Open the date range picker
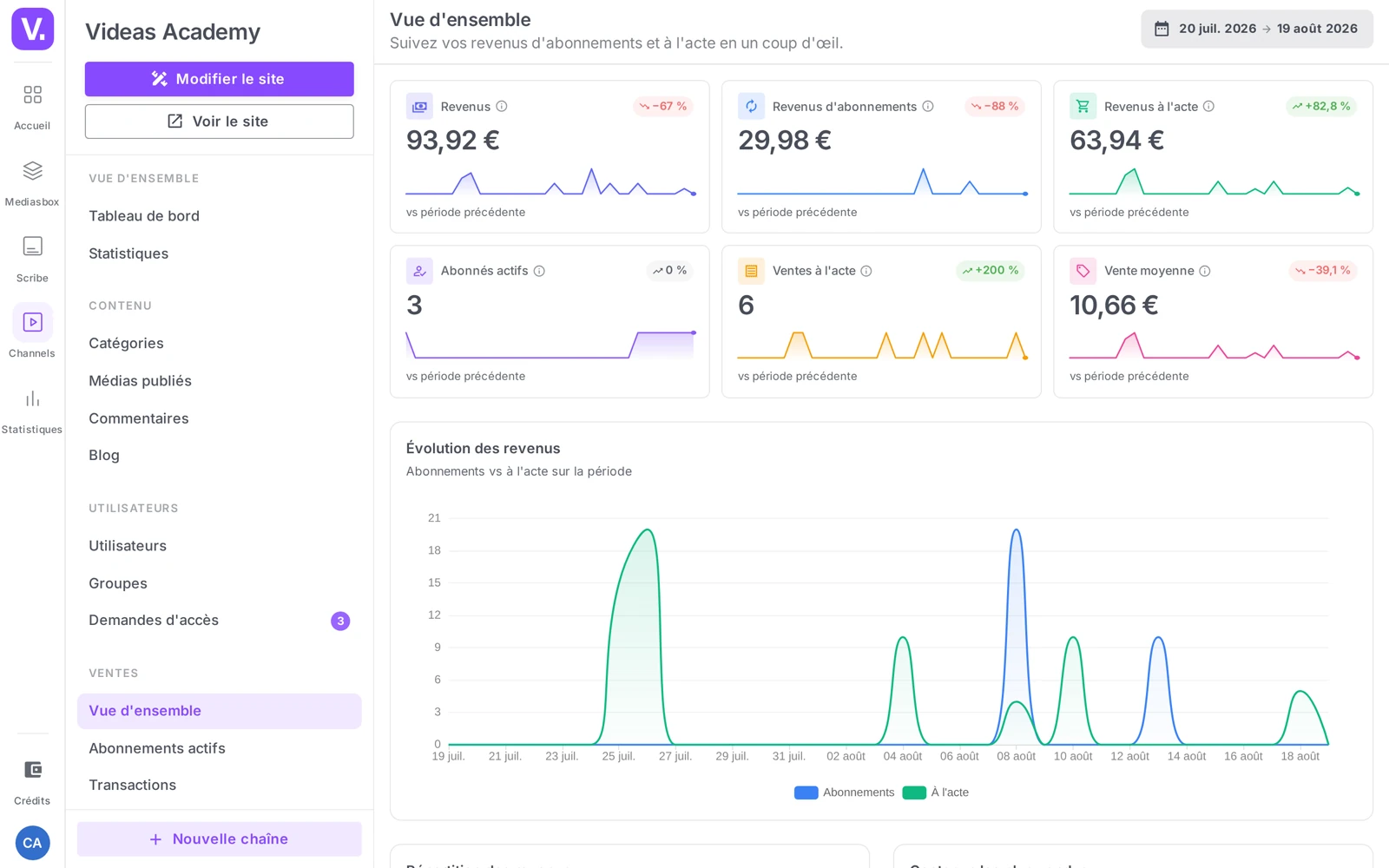 [1256, 29]
